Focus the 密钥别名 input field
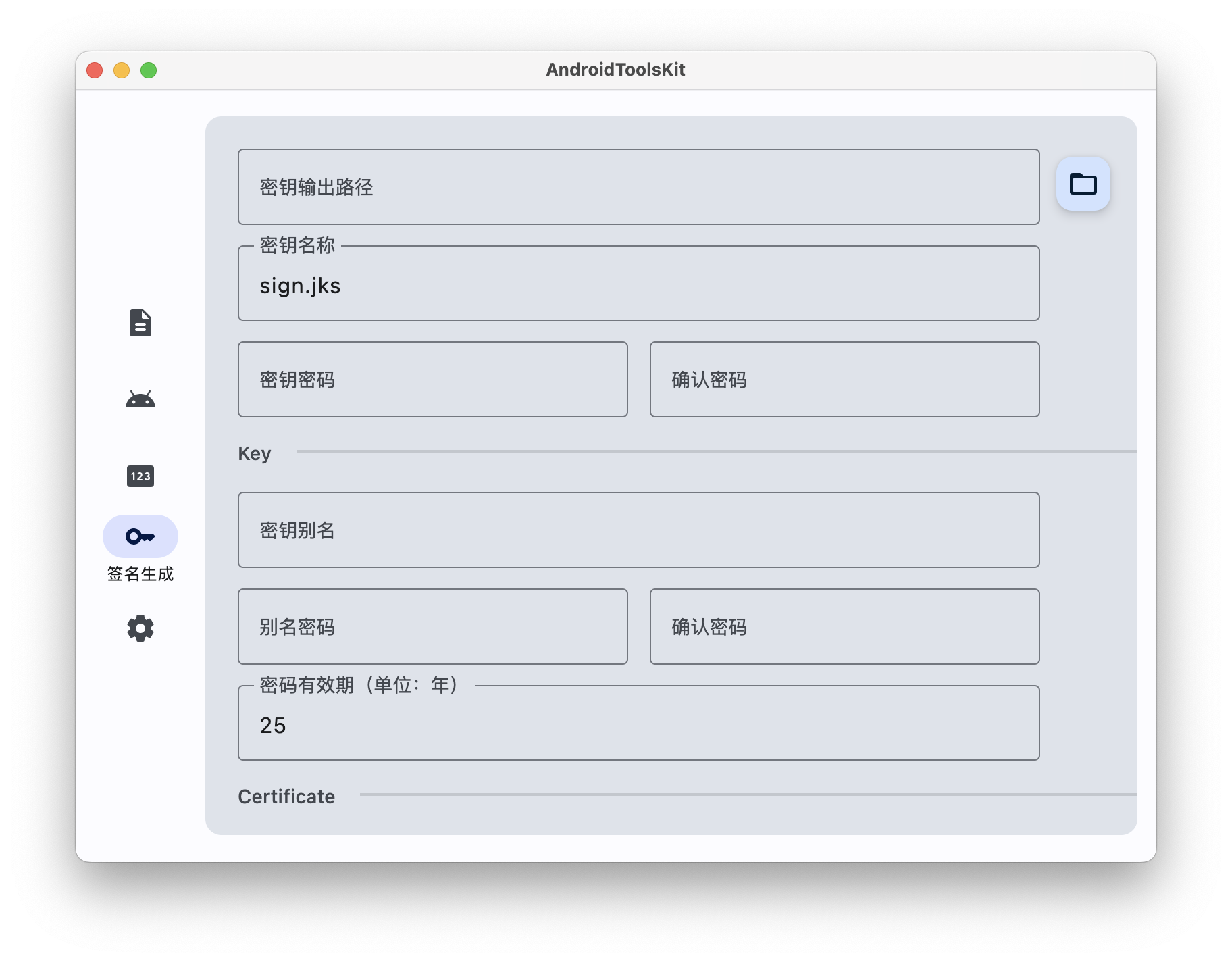Screen dimensions: 1232x962 point(638,530)
